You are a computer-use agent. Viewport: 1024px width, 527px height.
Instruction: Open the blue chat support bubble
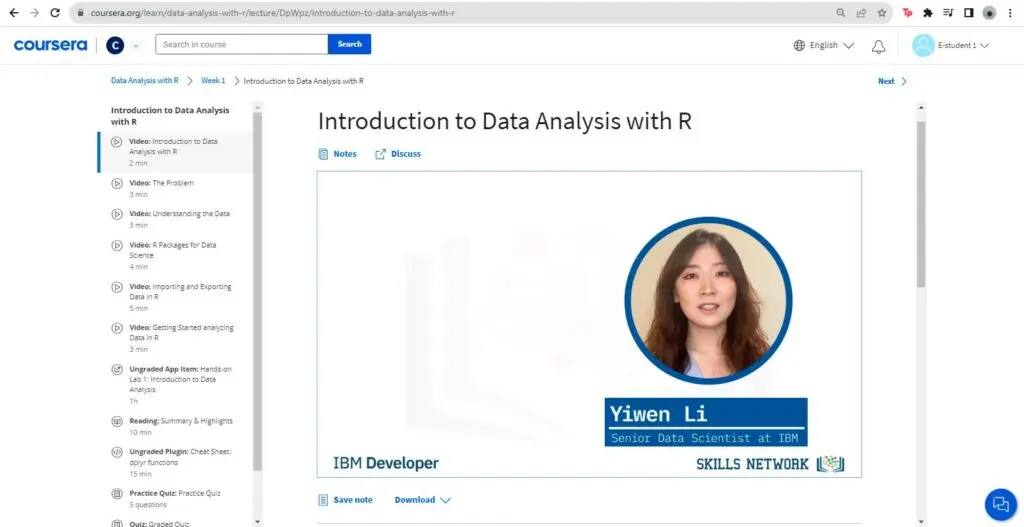pyautogui.click(x=1000, y=504)
